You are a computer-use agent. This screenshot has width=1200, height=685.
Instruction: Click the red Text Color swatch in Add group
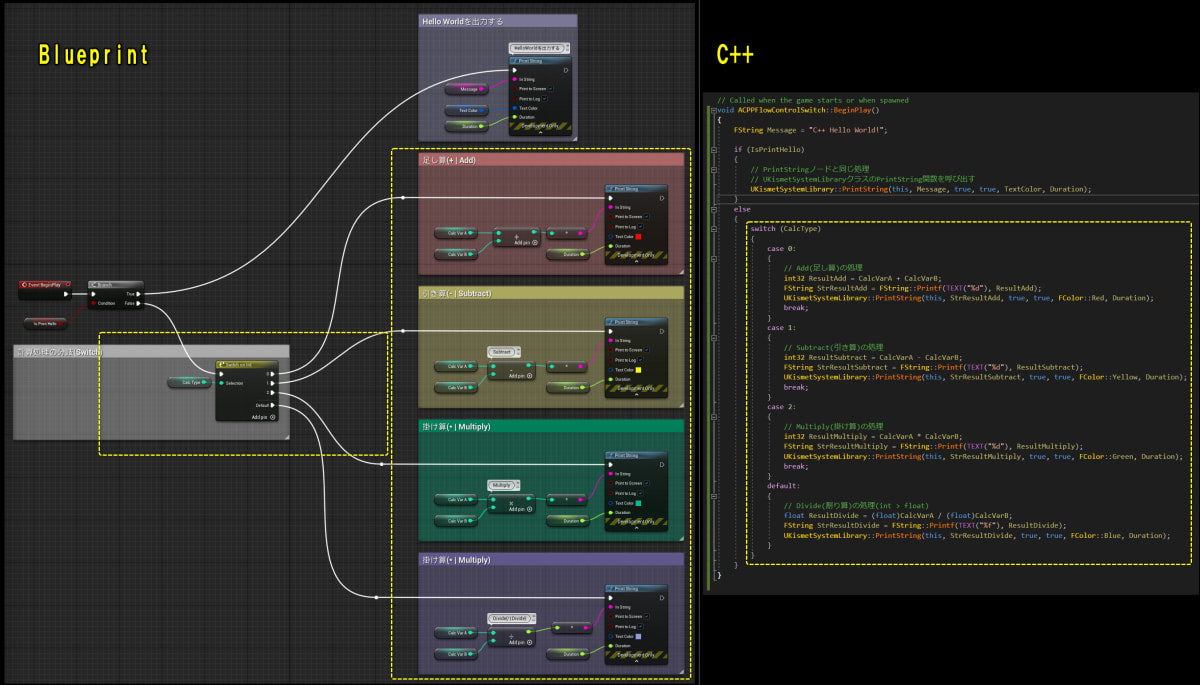638,236
